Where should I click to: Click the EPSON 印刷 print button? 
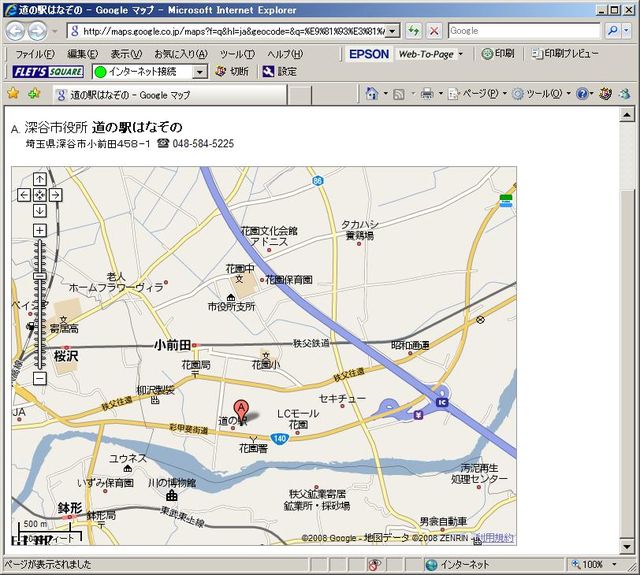(497, 53)
